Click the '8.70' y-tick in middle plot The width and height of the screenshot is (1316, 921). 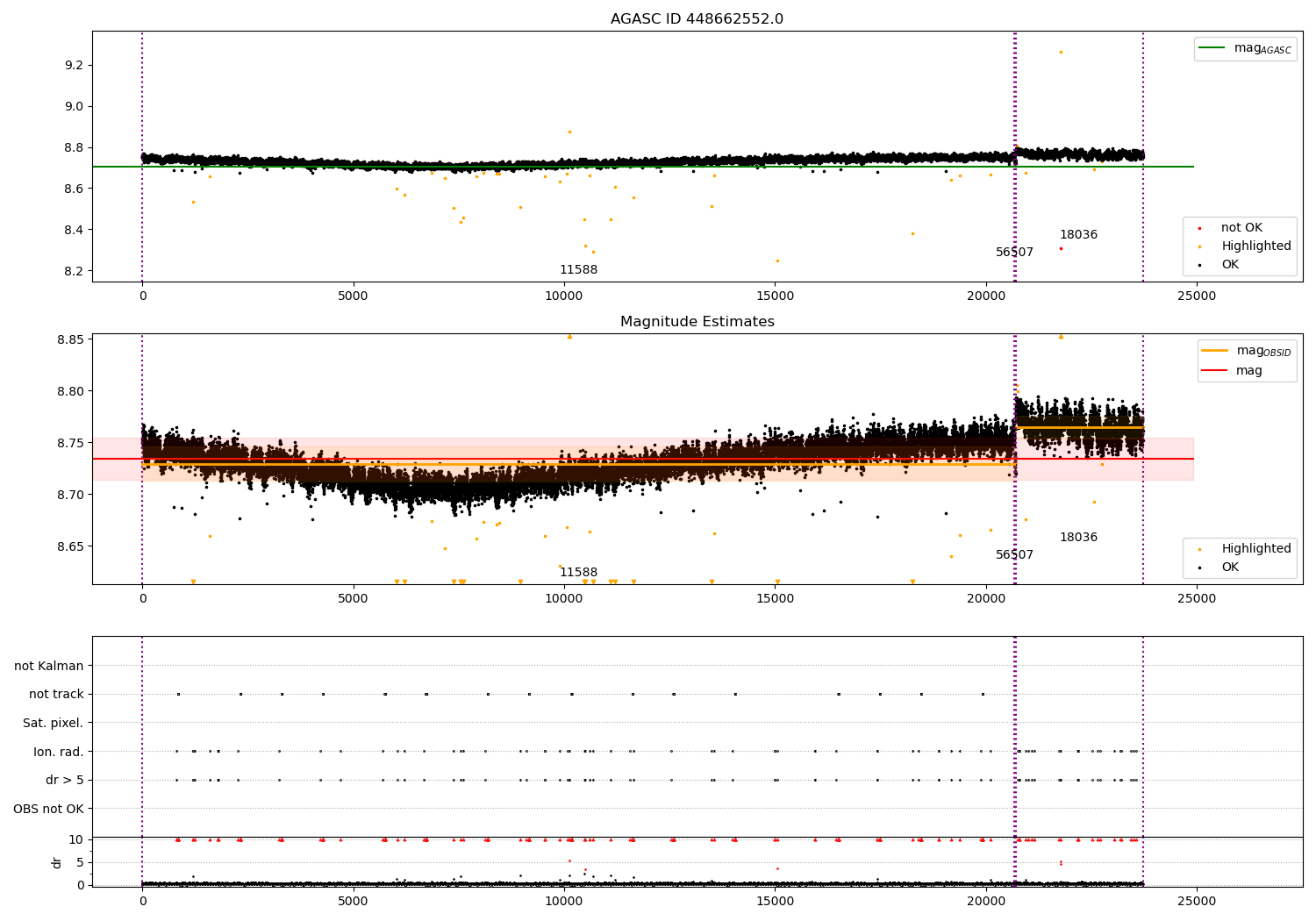(70, 495)
